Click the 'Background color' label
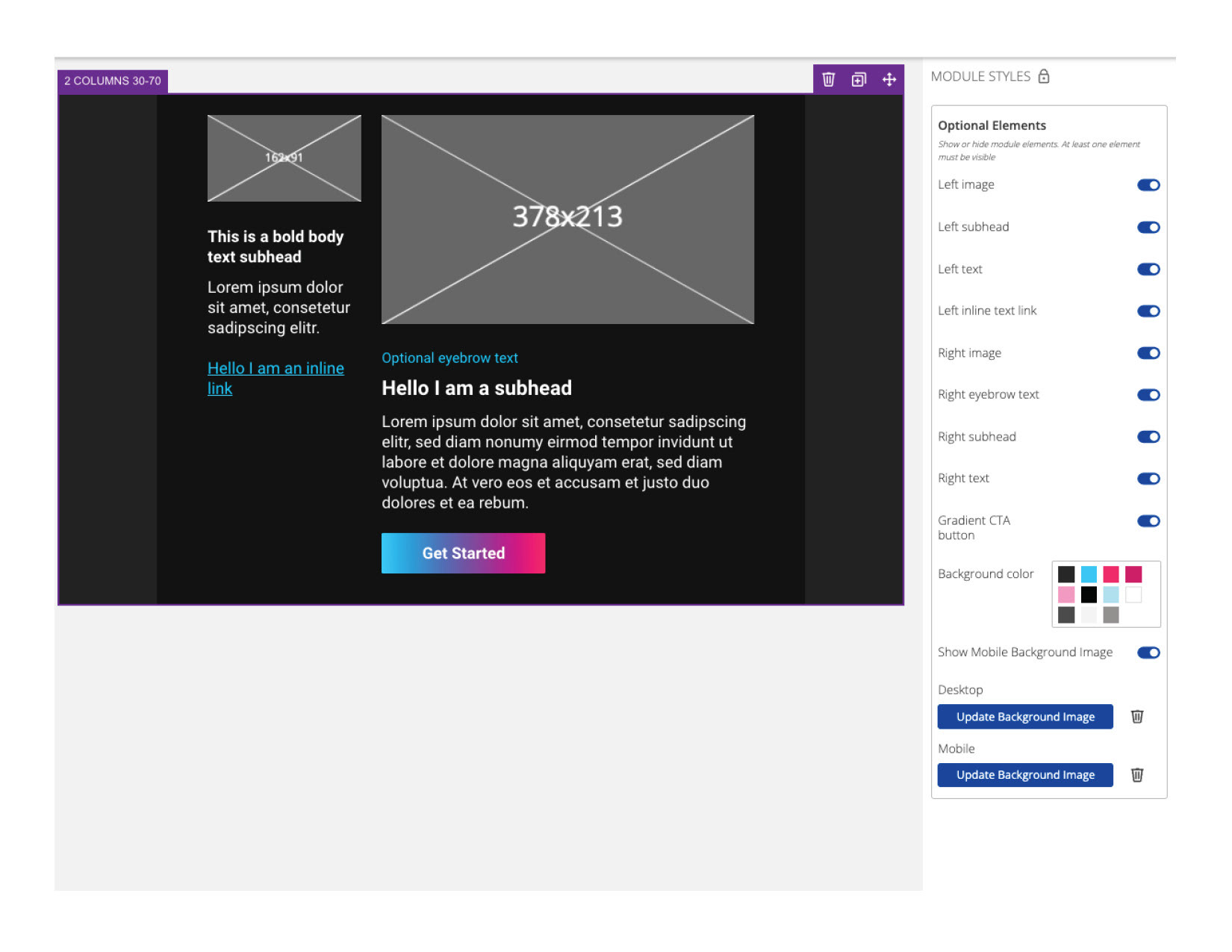The width and height of the screenshot is (1232, 952). point(986,574)
